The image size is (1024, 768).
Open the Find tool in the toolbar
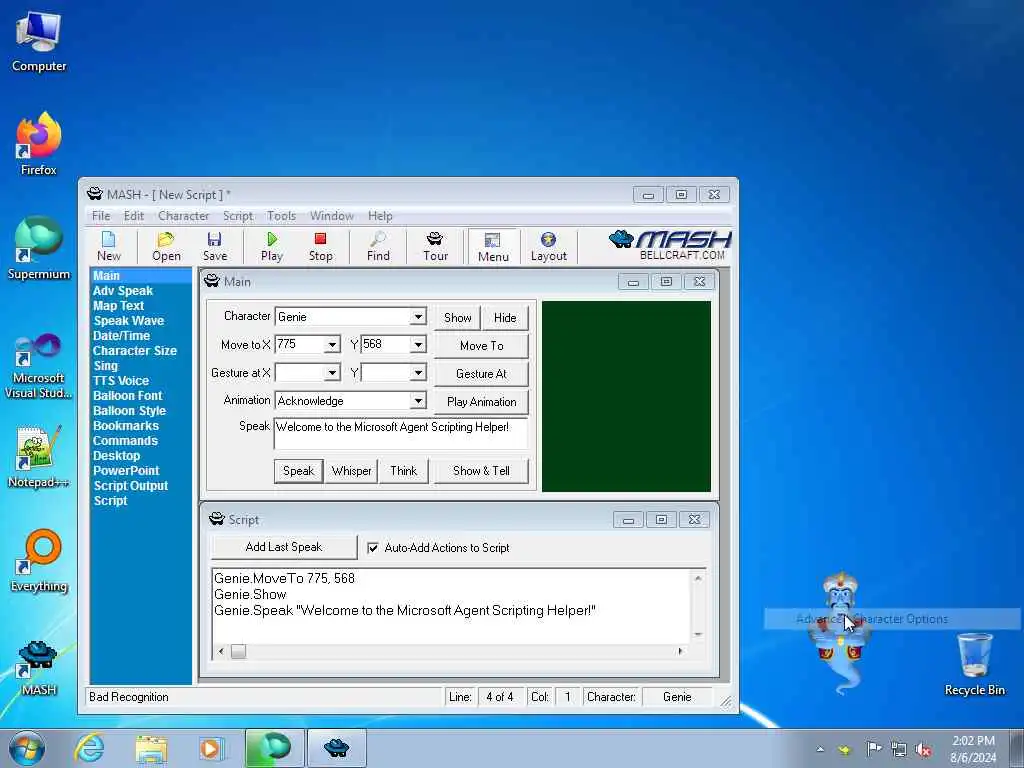tap(378, 247)
